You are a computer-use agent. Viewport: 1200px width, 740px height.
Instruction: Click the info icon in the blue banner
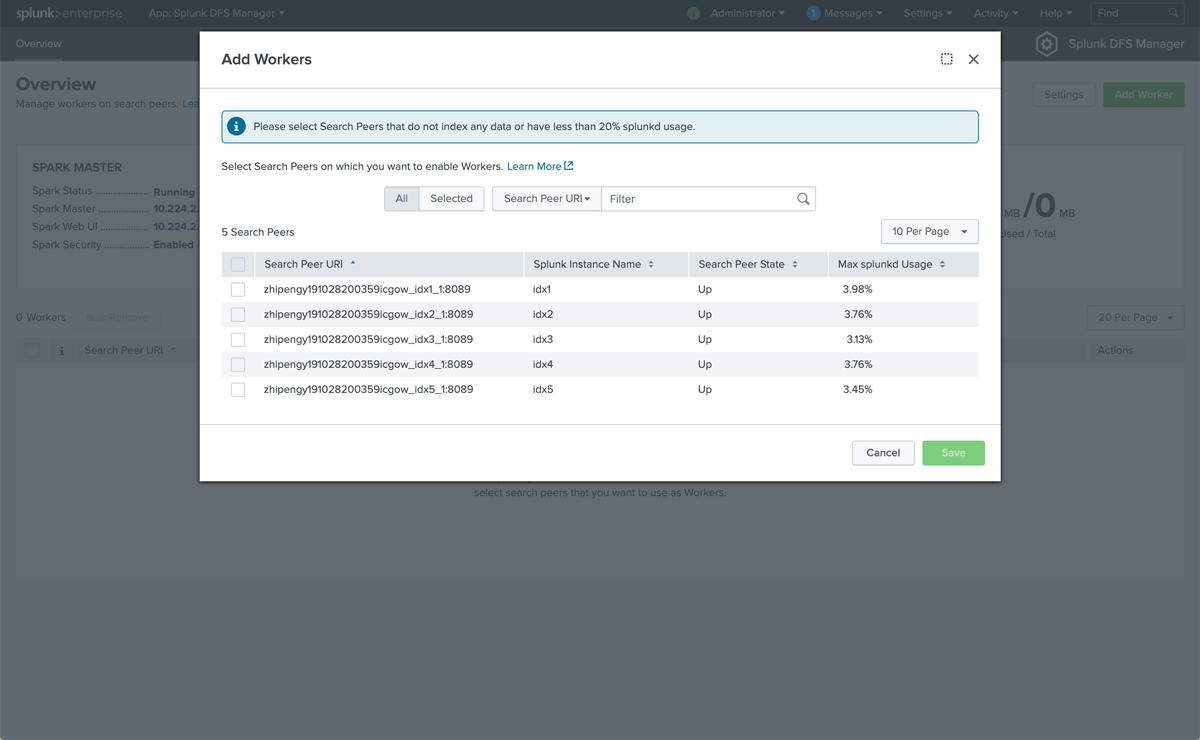click(236, 126)
